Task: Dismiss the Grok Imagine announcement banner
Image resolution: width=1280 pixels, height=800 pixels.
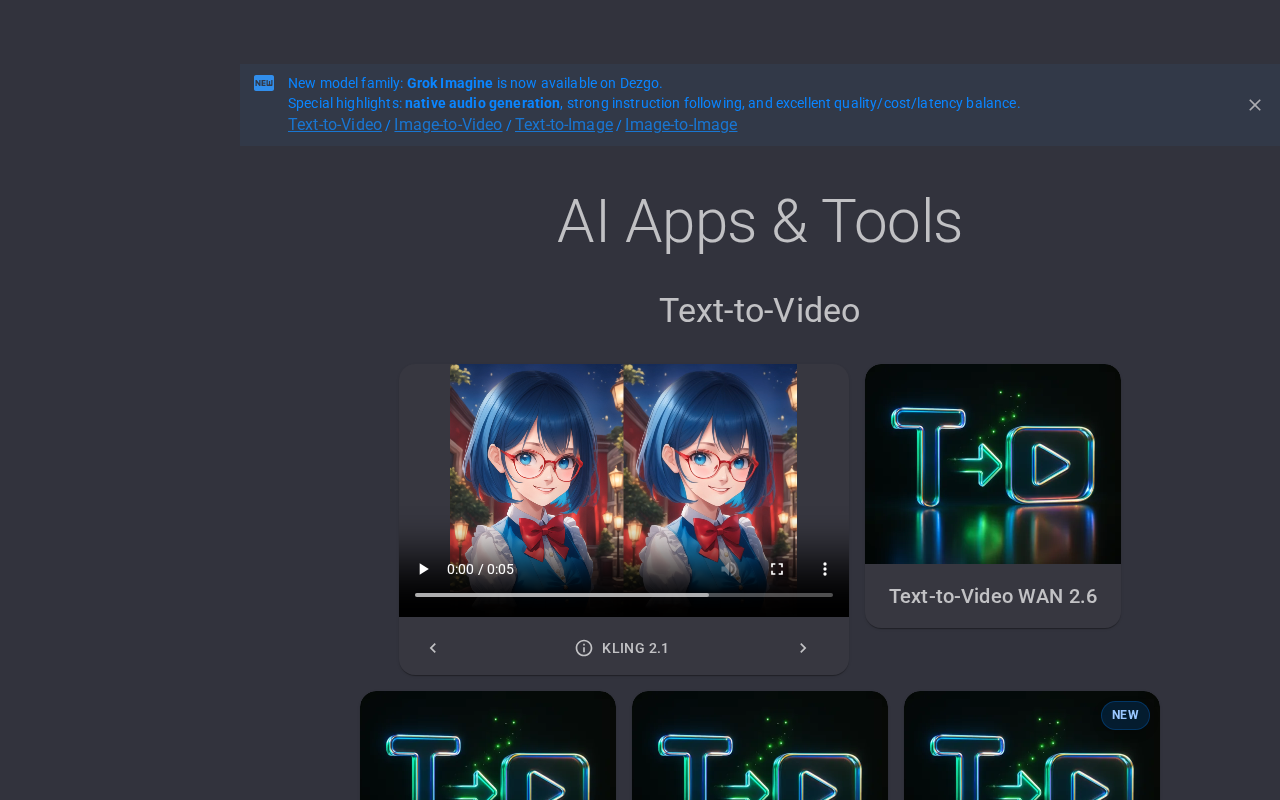Action: point(1255,105)
